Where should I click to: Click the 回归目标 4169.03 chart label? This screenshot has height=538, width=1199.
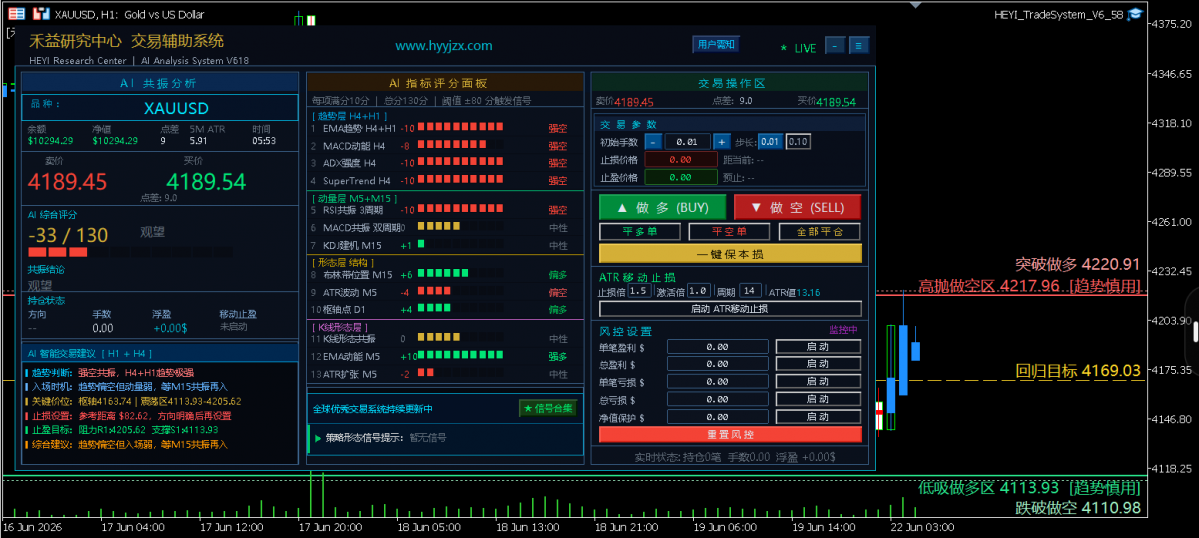pyautogui.click(x=1077, y=371)
